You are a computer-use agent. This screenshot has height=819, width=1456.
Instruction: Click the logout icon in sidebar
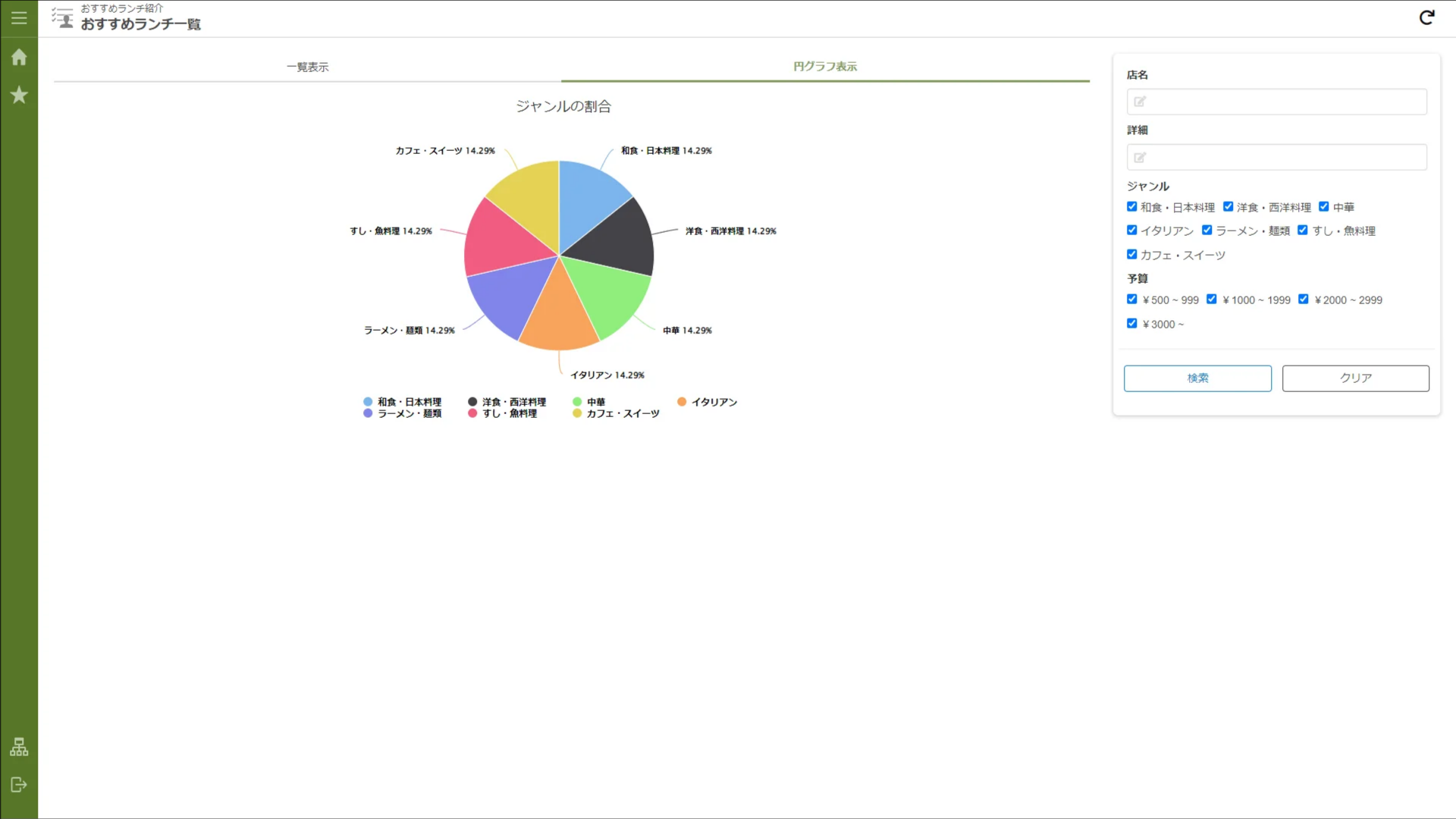[19, 785]
